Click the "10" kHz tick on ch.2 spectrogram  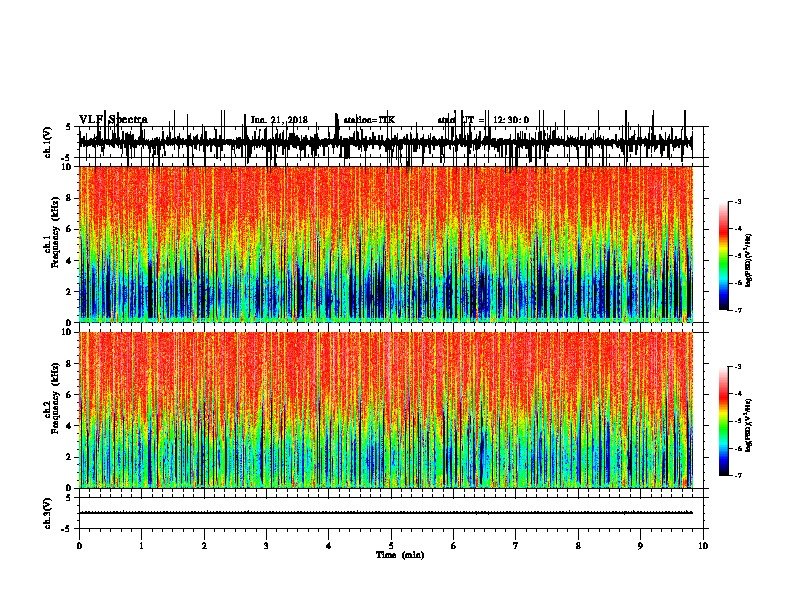68,332
